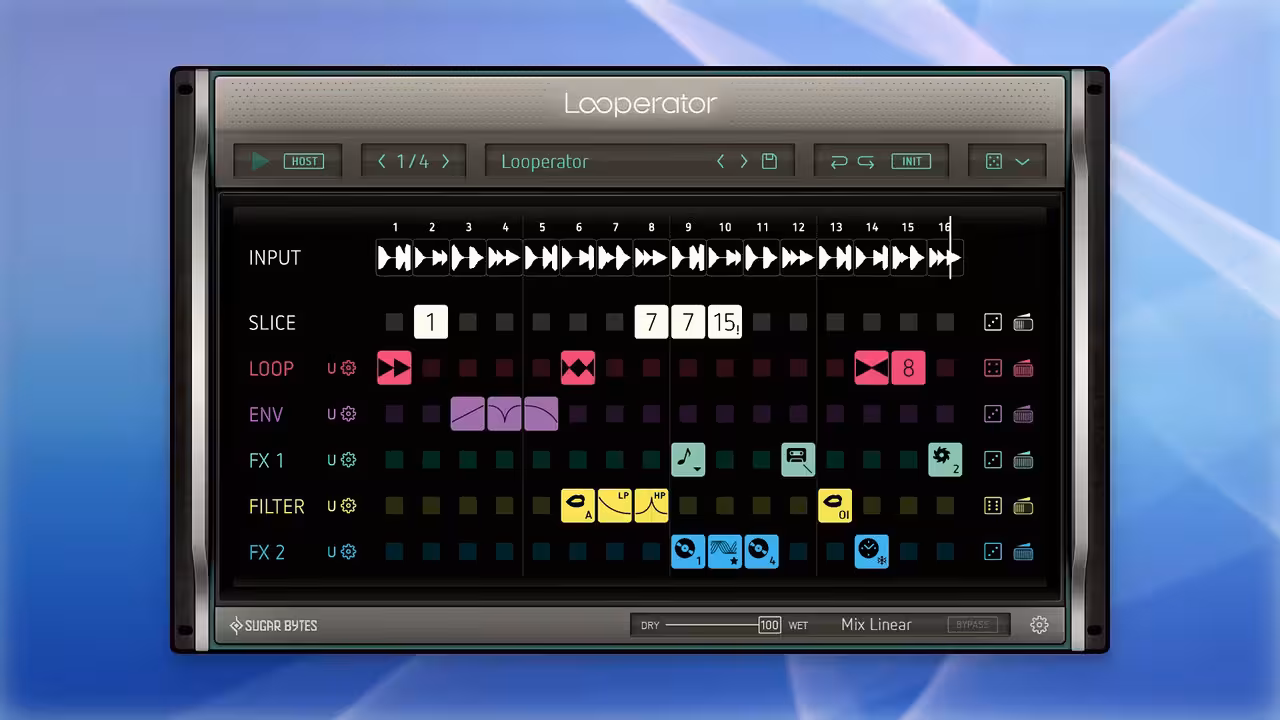
Task: Open the Looperator preset name browser
Action: 545,161
